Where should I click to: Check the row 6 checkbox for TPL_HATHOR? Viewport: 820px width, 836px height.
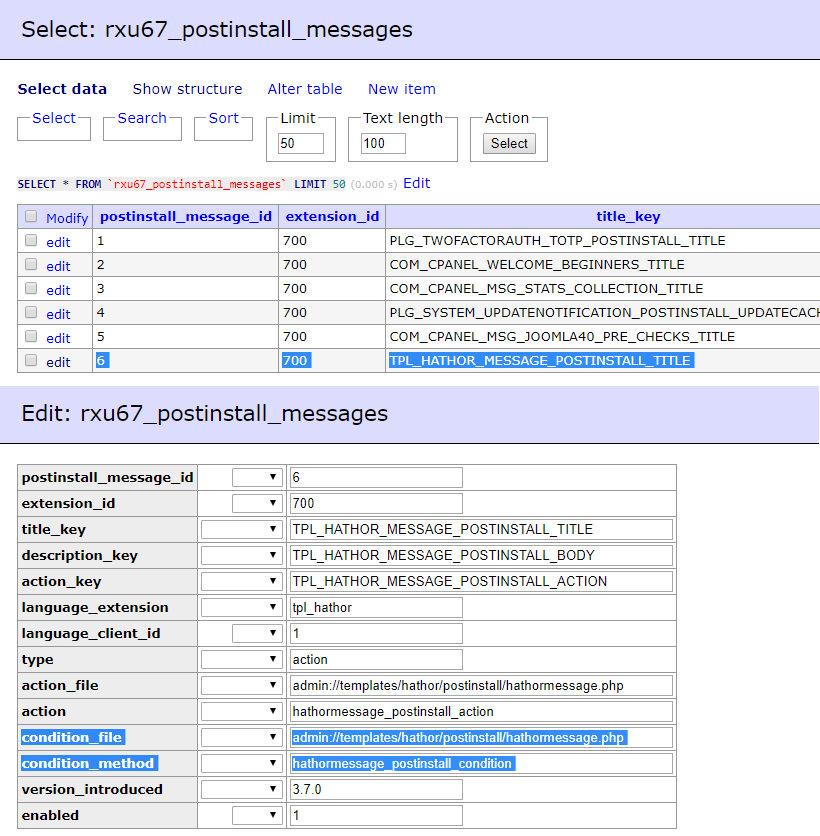[x=31, y=360]
